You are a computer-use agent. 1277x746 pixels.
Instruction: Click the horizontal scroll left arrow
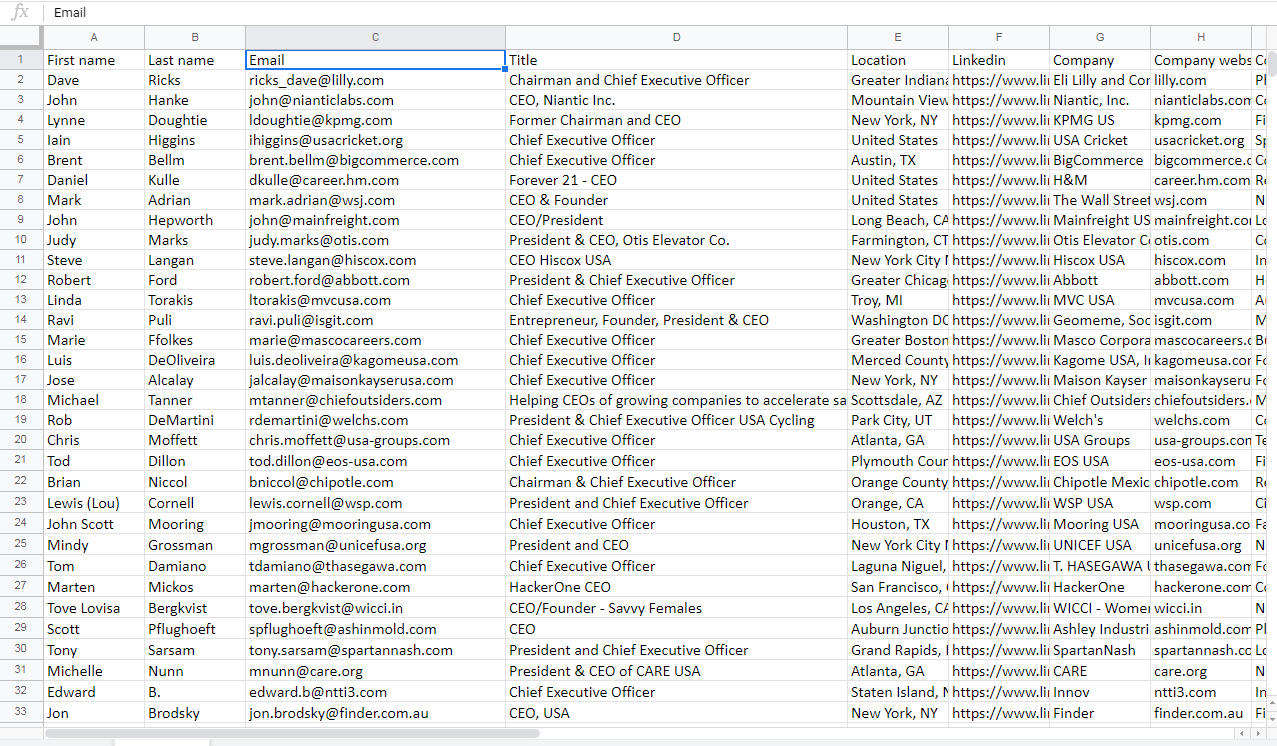click(x=1243, y=733)
